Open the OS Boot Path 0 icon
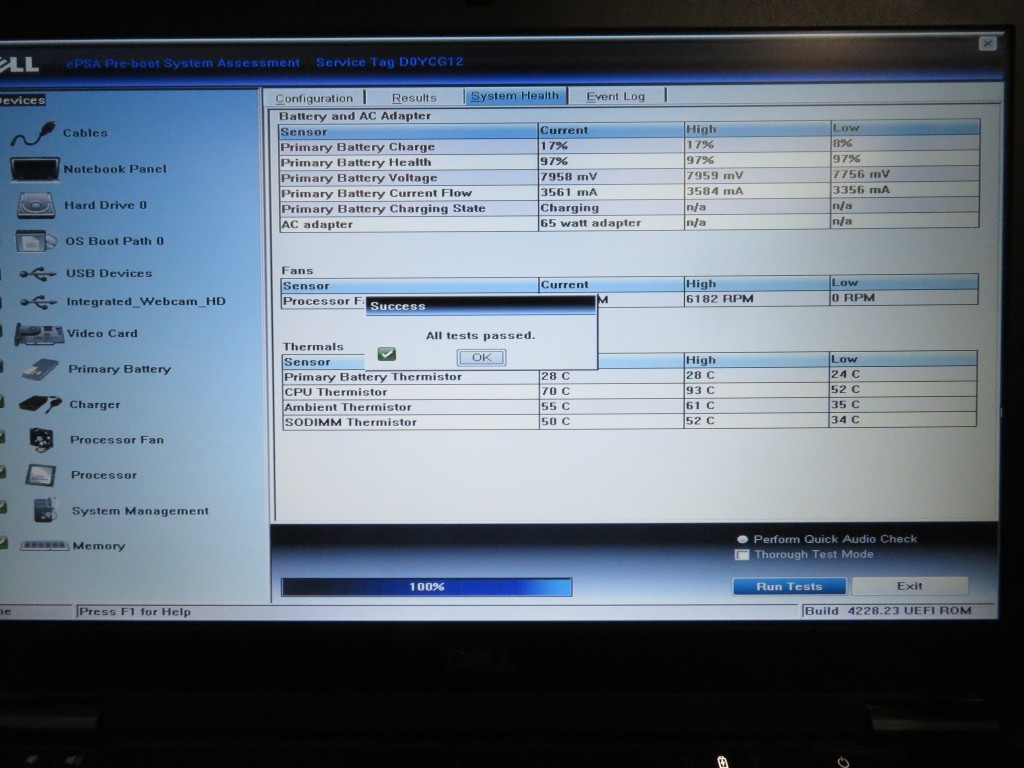This screenshot has width=1024, height=768. click(36, 241)
